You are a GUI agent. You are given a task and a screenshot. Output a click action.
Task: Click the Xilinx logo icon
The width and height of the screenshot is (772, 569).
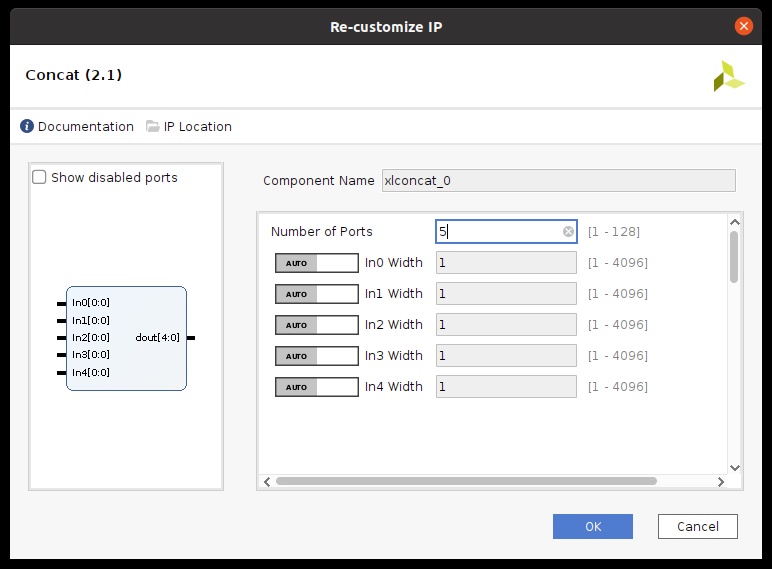pos(729,76)
